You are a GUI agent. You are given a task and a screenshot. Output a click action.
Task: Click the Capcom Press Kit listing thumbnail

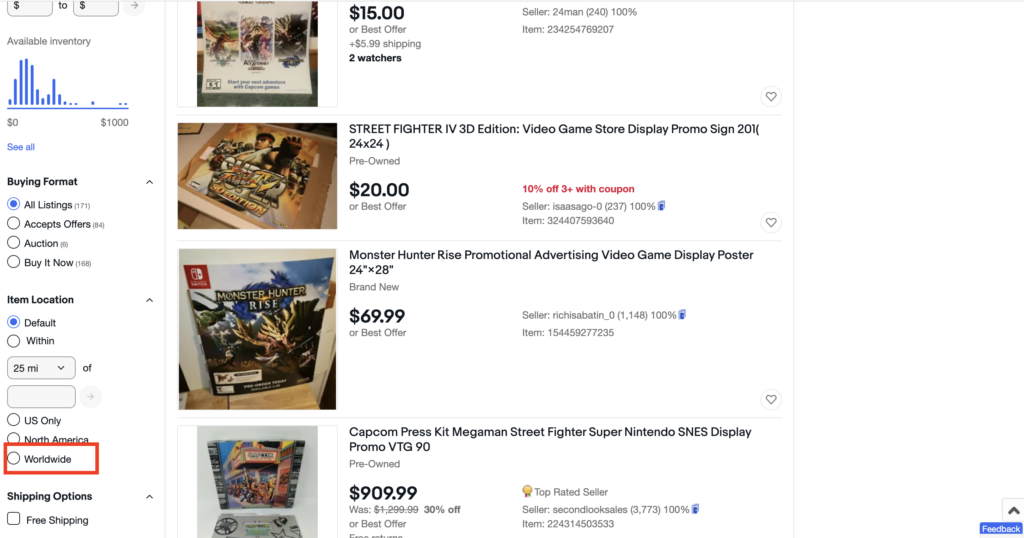pos(257,482)
